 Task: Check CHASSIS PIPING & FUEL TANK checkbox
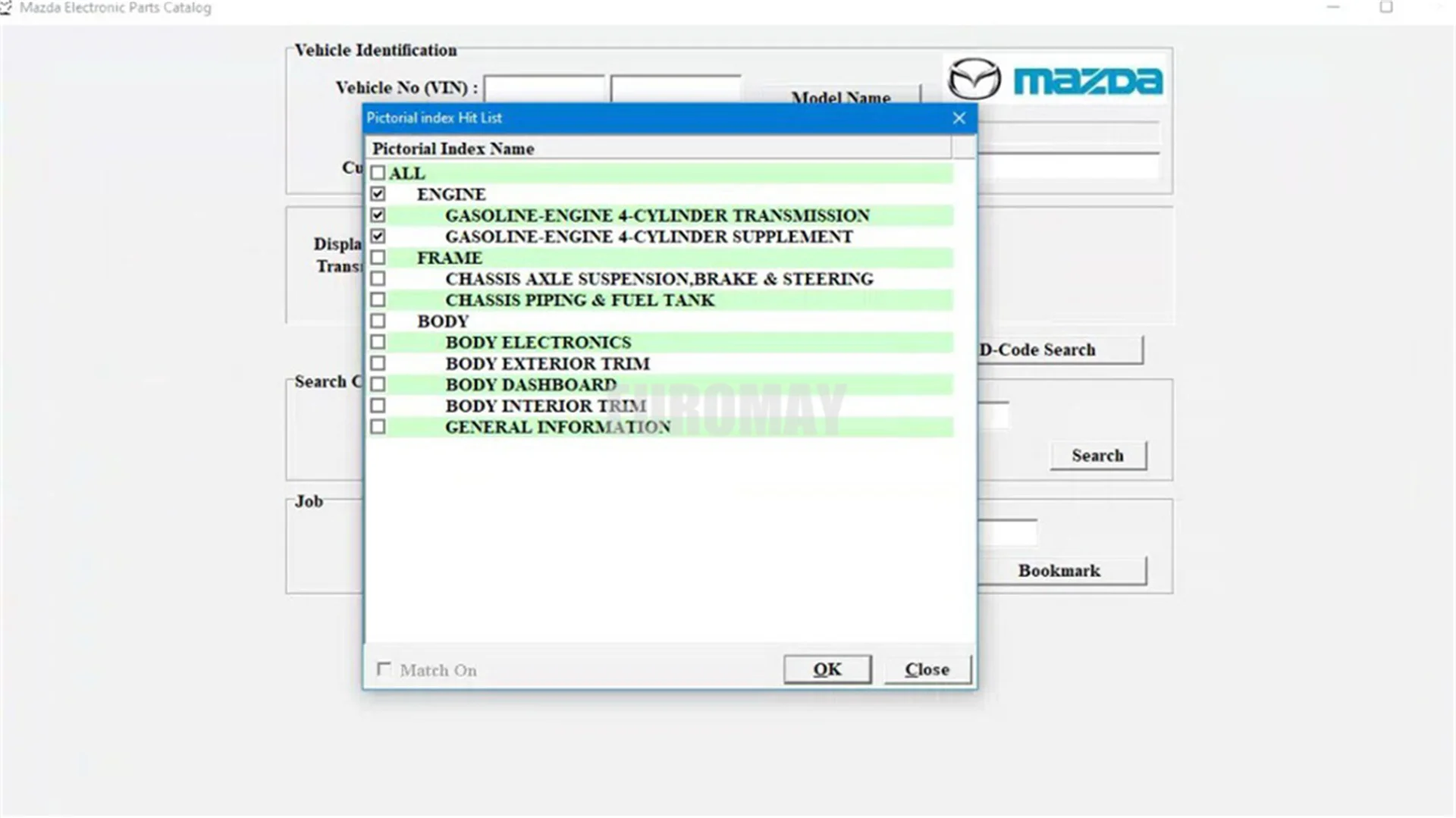coord(378,300)
